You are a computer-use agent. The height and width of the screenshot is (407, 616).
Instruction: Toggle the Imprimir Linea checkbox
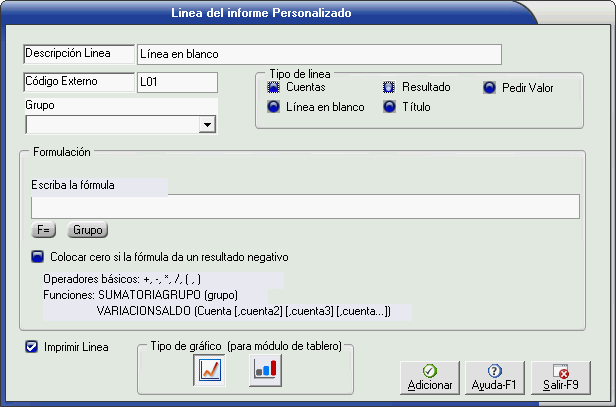coord(32,347)
